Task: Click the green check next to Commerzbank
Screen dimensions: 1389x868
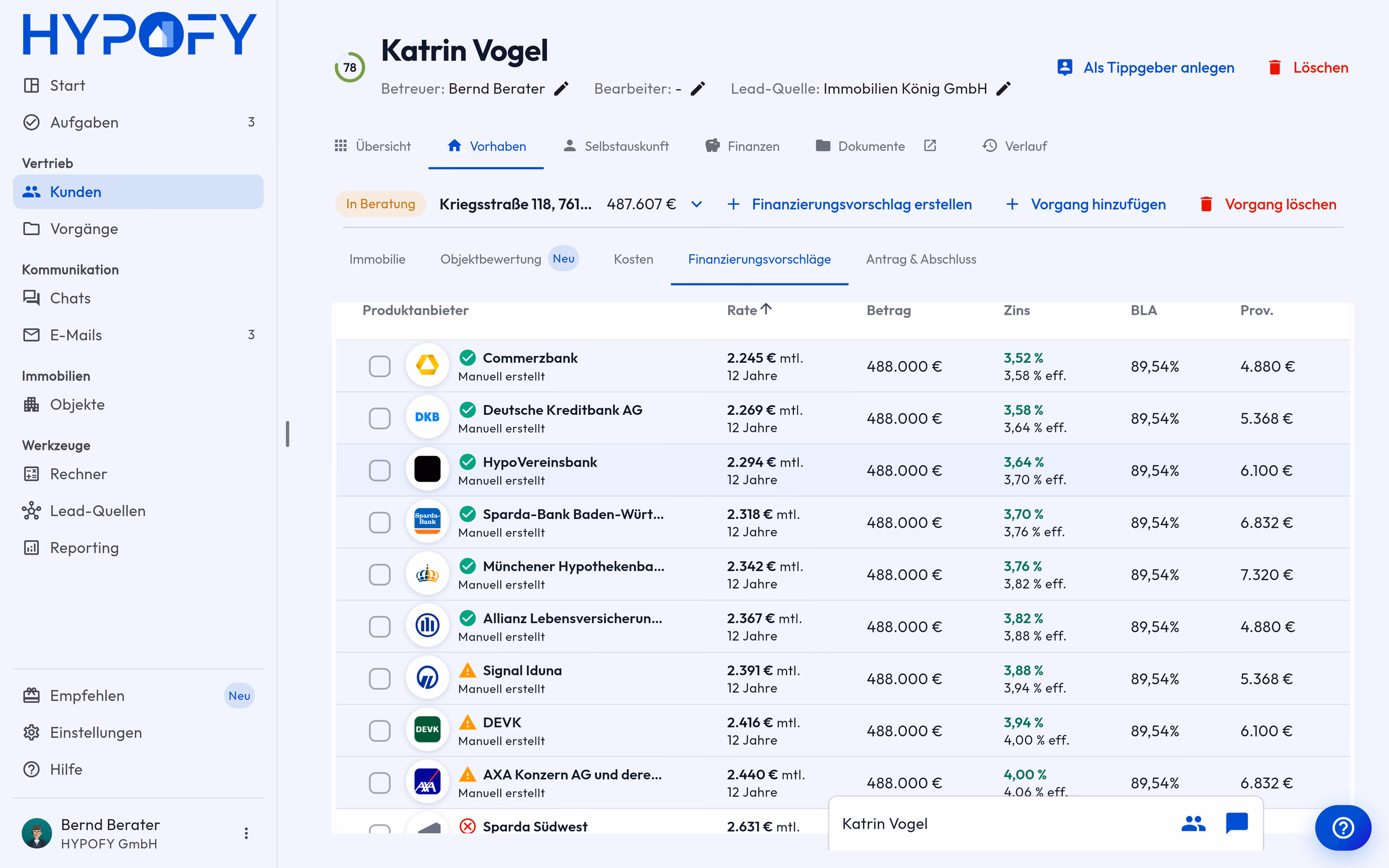Action: coord(467,358)
